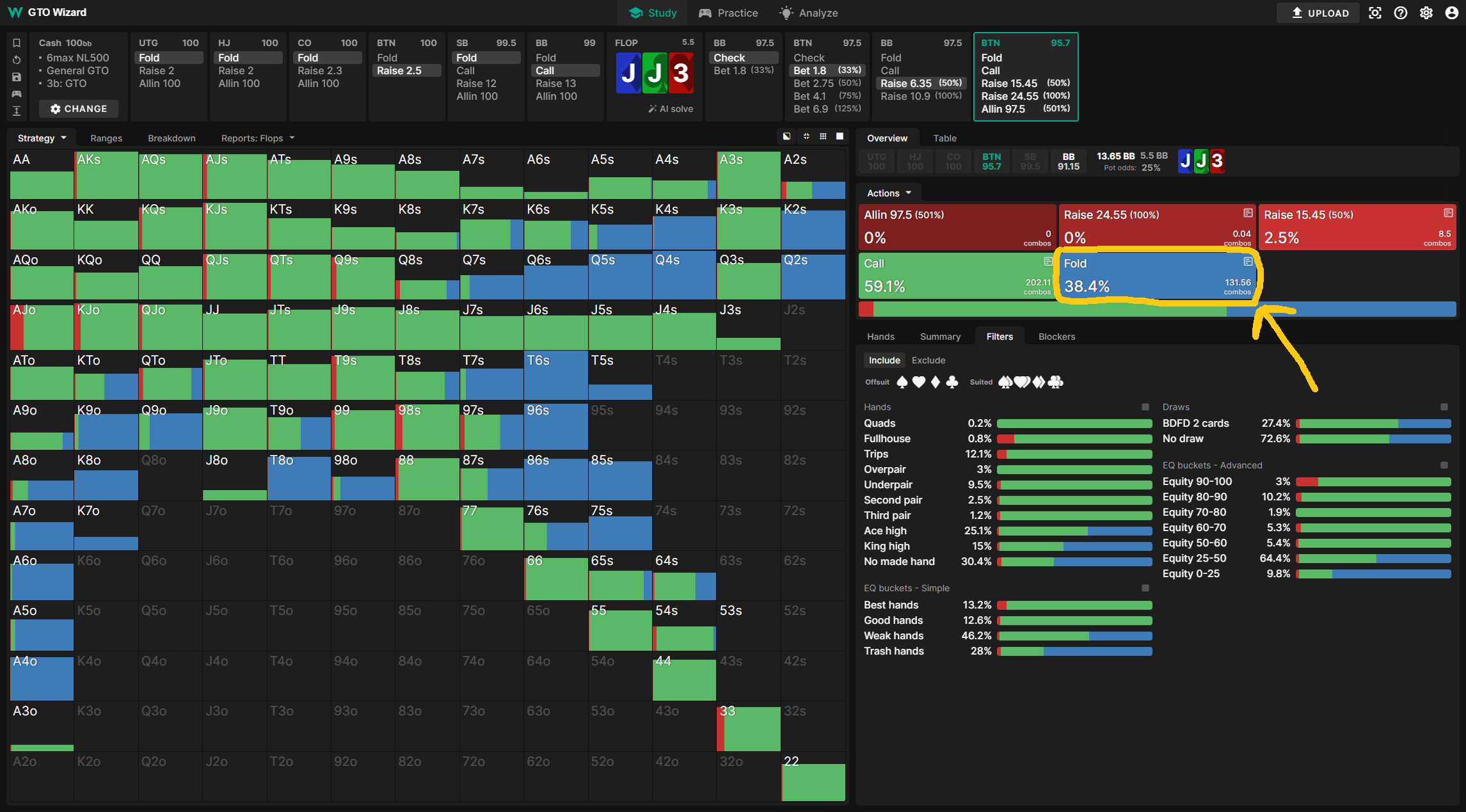Click the bookmark icon in left sidebar
The image size is (1466, 812).
click(x=17, y=43)
